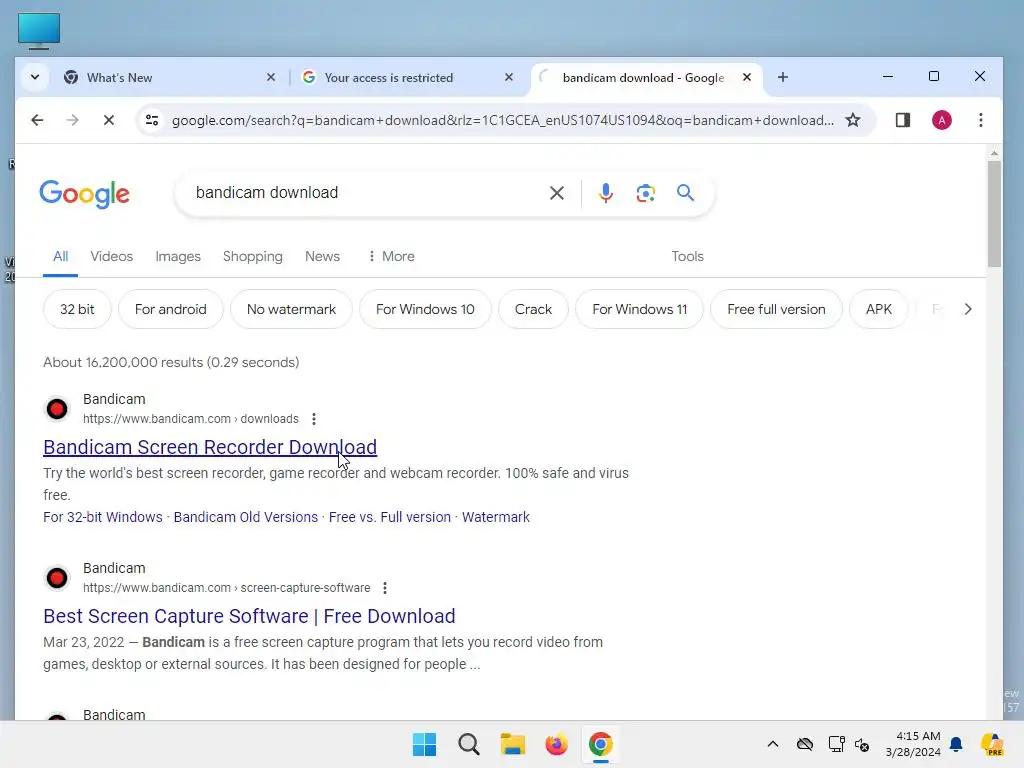Open Chrome side panel
The image size is (1024, 768).
coord(903,120)
